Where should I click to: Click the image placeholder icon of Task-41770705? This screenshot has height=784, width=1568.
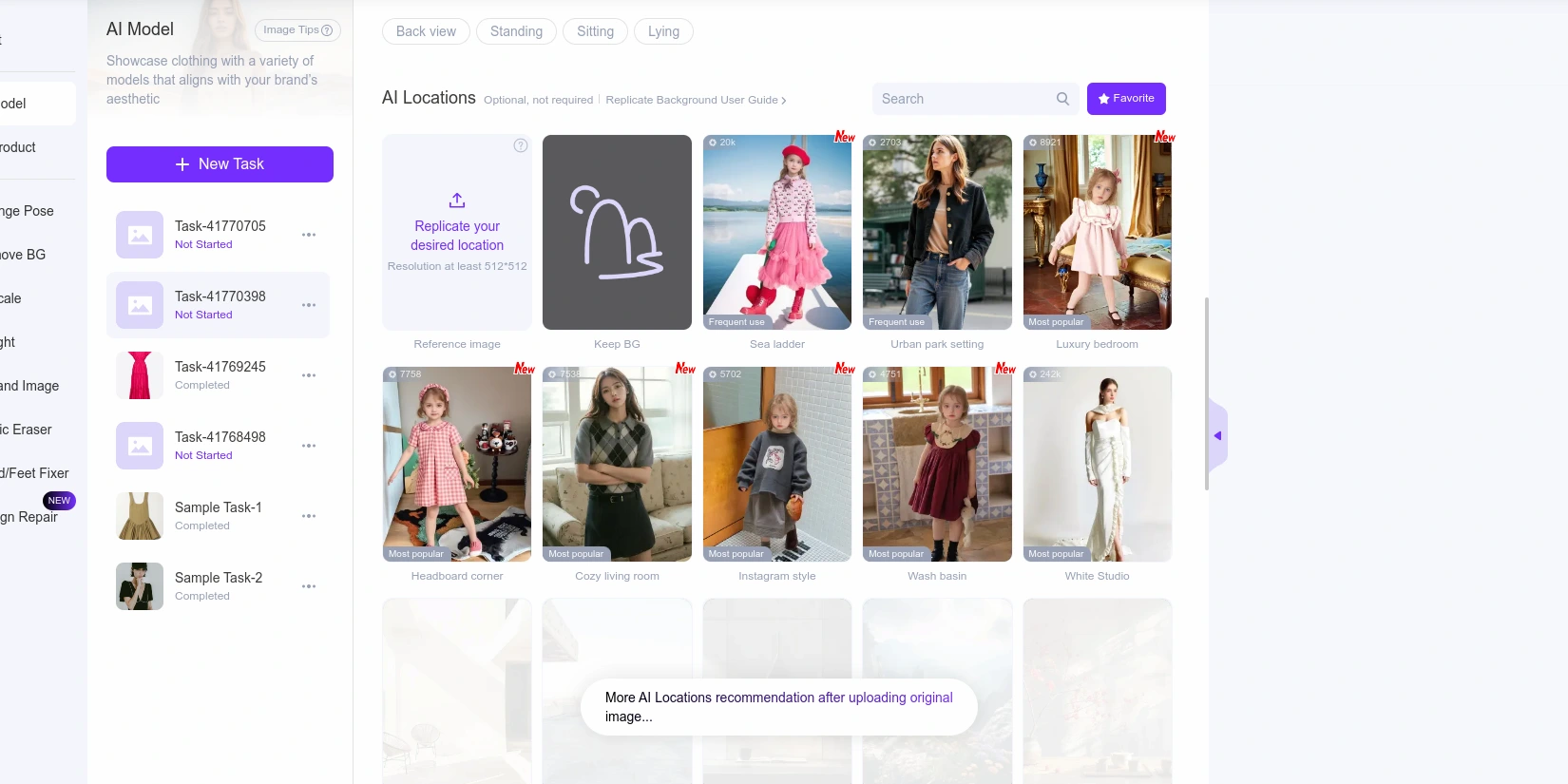click(140, 235)
